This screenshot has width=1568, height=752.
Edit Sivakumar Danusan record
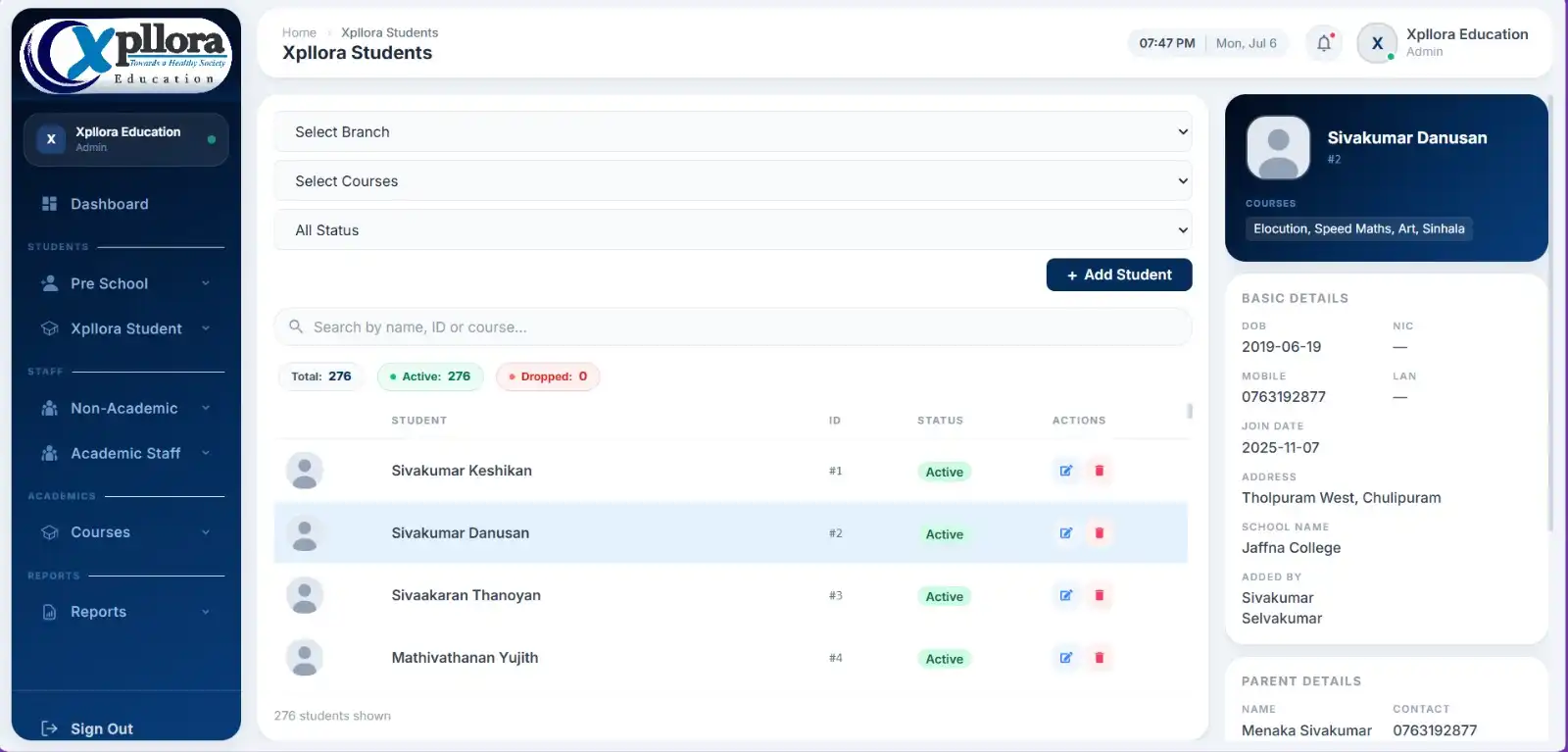1066,533
